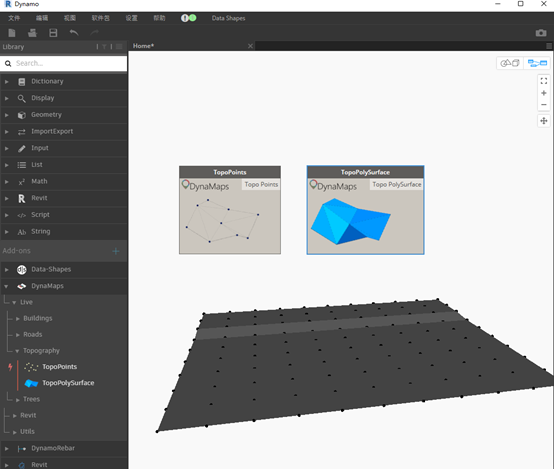Select the TopoPoints node in library

(59, 367)
